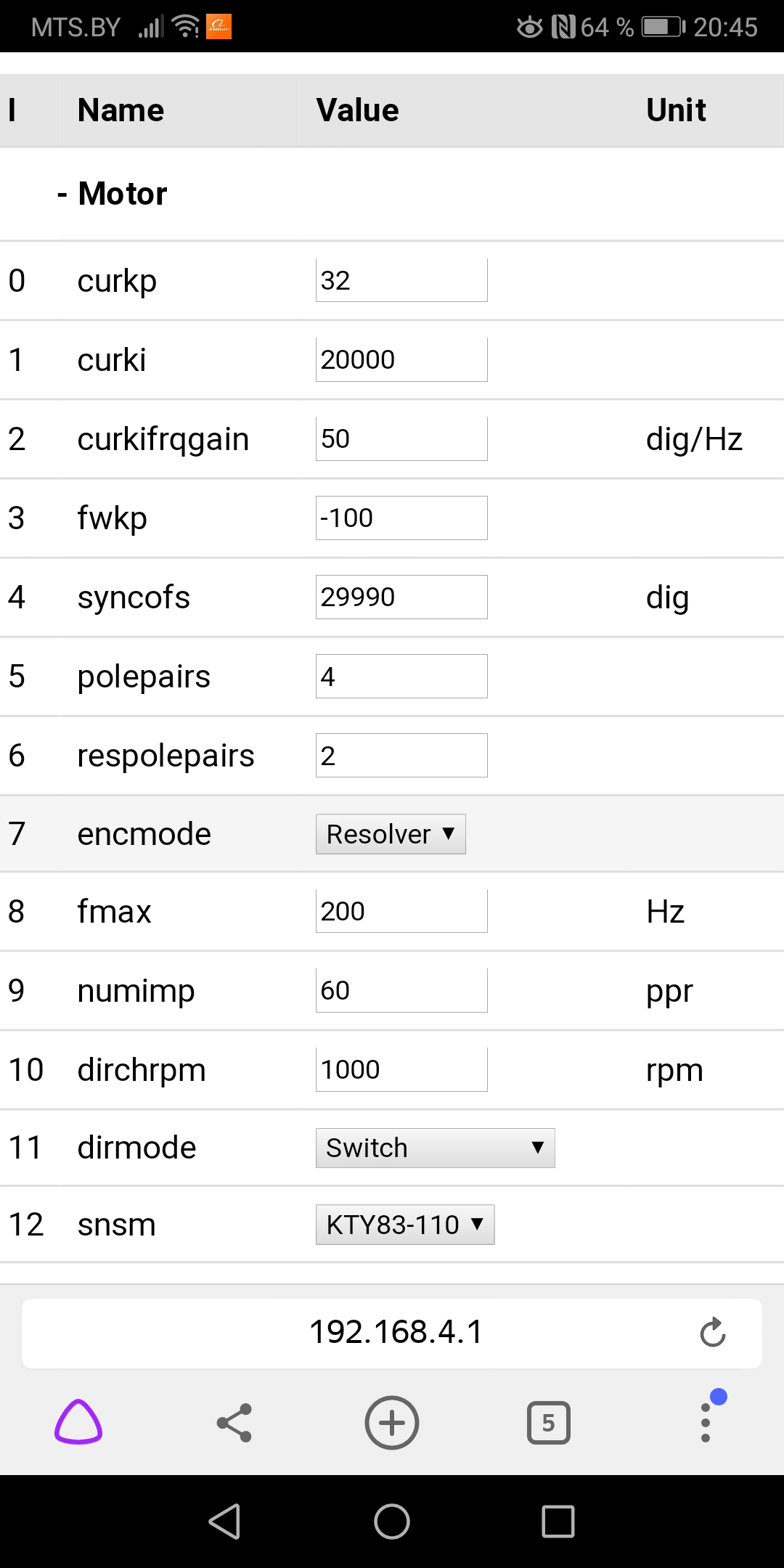Open the encmode Resolver dropdown
The width and height of the screenshot is (784, 1568).
(391, 834)
